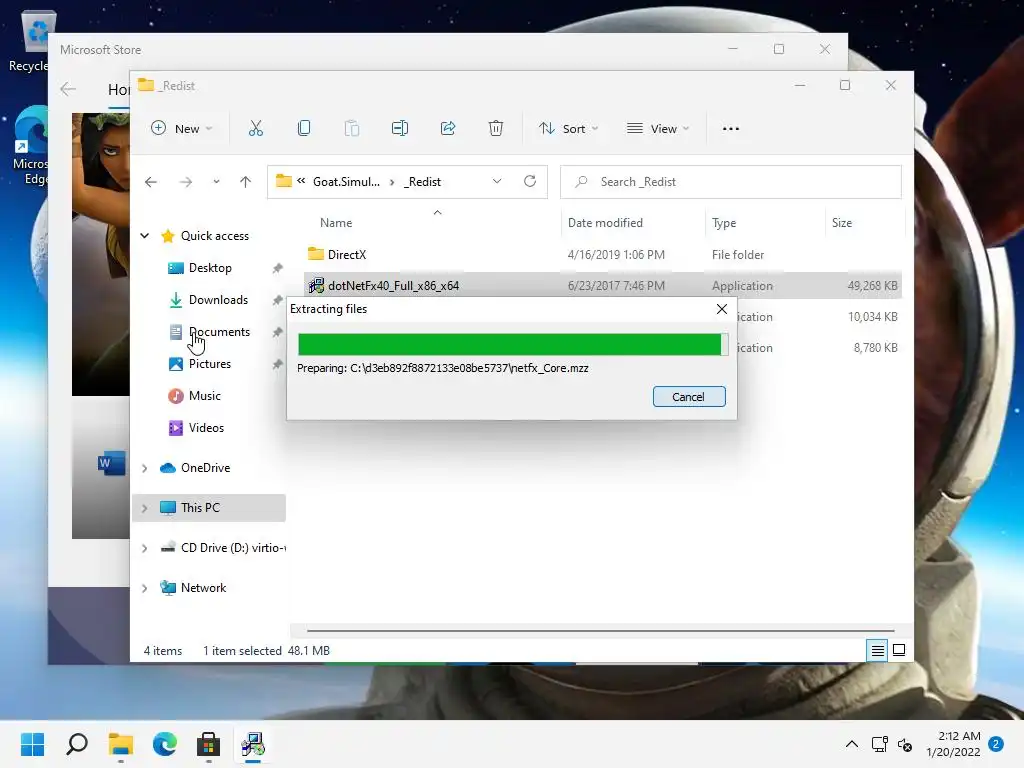Launch Microsoft Edge from taskbar
This screenshot has width=1024, height=768.
(x=165, y=744)
